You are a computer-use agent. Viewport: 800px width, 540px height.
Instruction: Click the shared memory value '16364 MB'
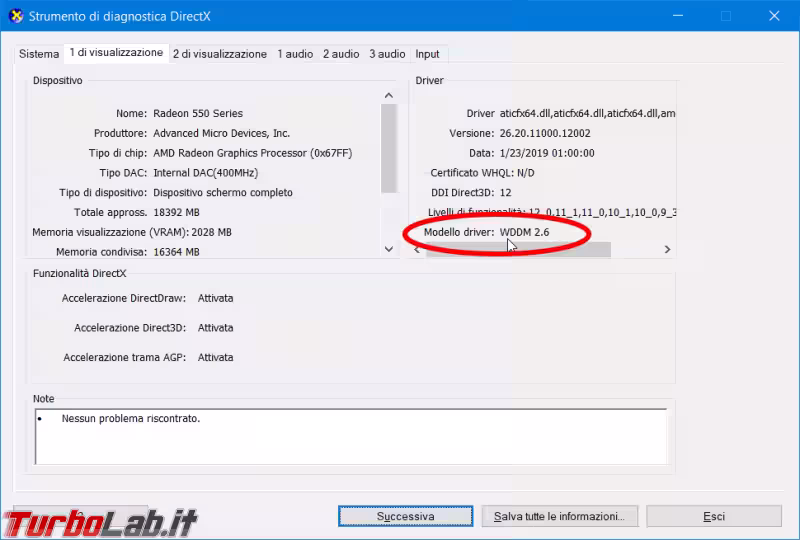point(177,252)
